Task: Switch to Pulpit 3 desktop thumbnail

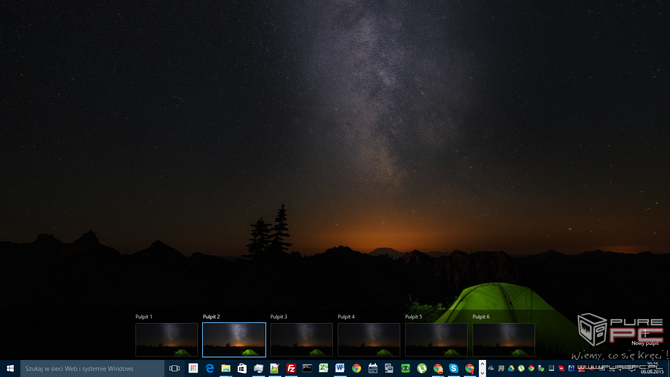Action: [302, 340]
